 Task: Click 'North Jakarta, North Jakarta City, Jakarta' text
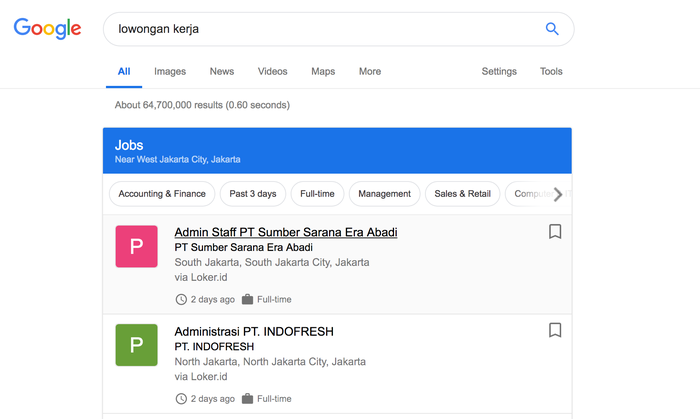pos(270,361)
